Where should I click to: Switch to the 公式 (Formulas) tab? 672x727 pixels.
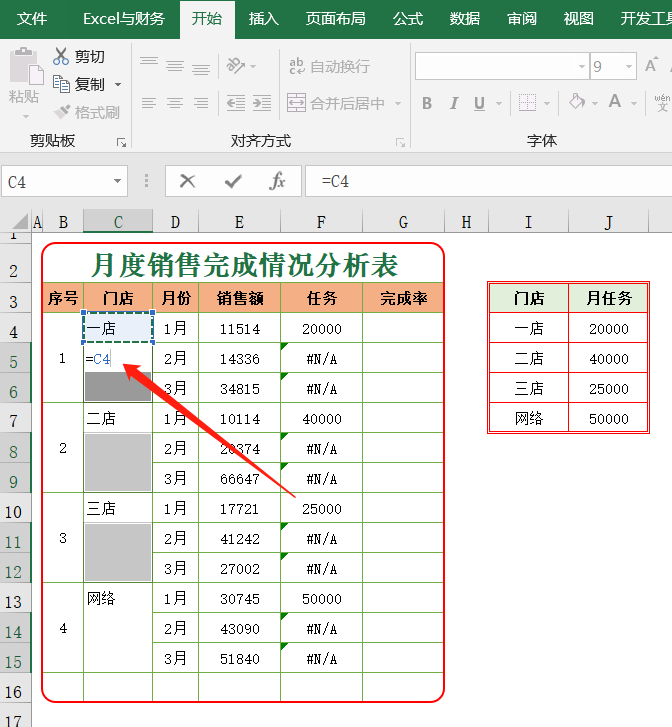pos(408,19)
